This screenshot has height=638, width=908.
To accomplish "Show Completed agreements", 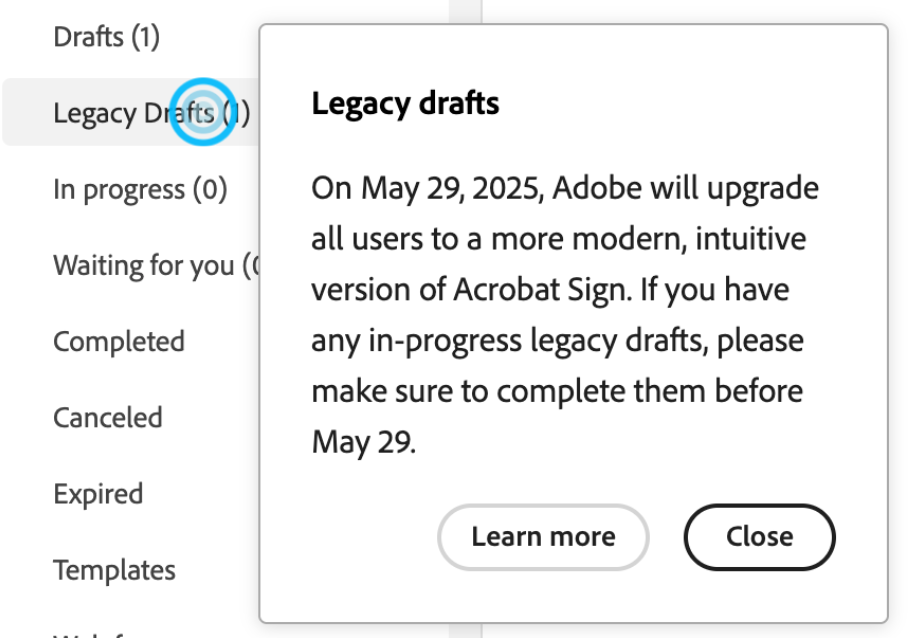I will (x=119, y=341).
